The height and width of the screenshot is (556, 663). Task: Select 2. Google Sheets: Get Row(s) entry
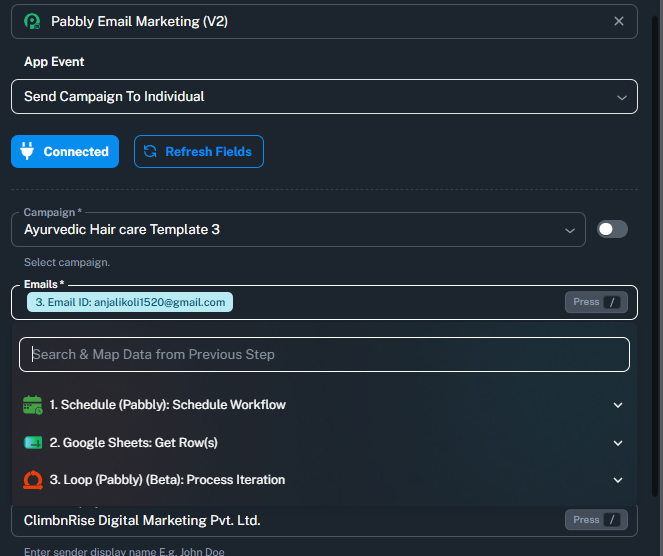[324, 443]
